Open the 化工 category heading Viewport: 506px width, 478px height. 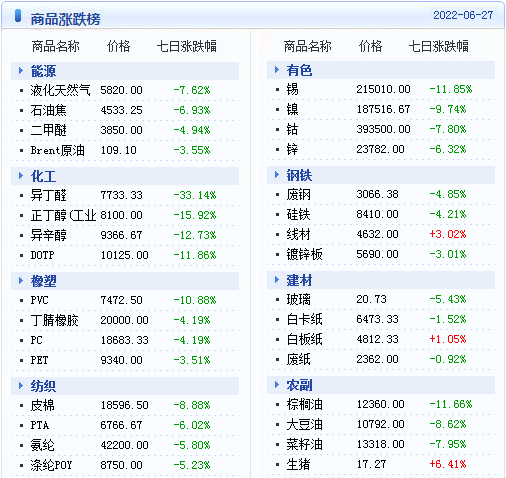click(x=43, y=176)
